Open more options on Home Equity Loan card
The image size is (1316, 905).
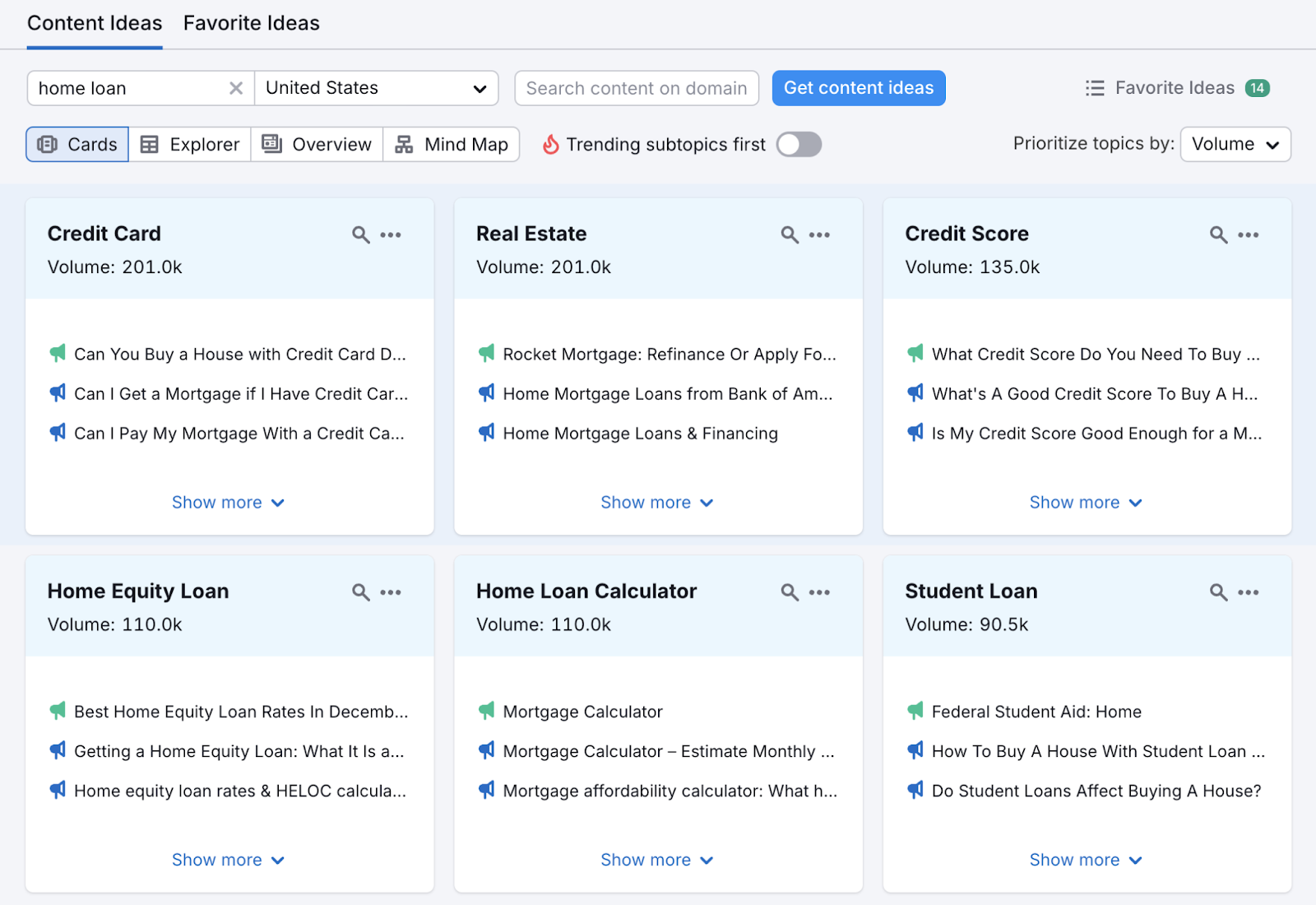391,592
